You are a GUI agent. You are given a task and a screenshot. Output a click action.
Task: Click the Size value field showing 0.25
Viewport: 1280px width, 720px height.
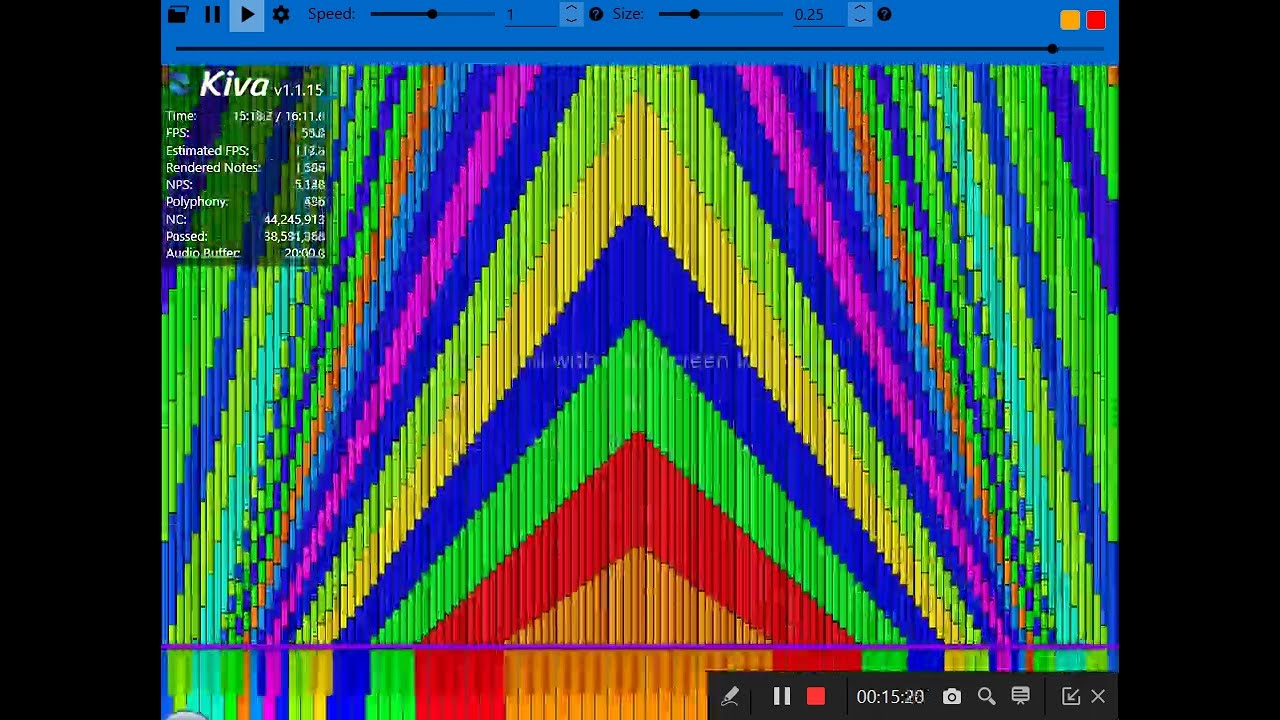click(819, 14)
